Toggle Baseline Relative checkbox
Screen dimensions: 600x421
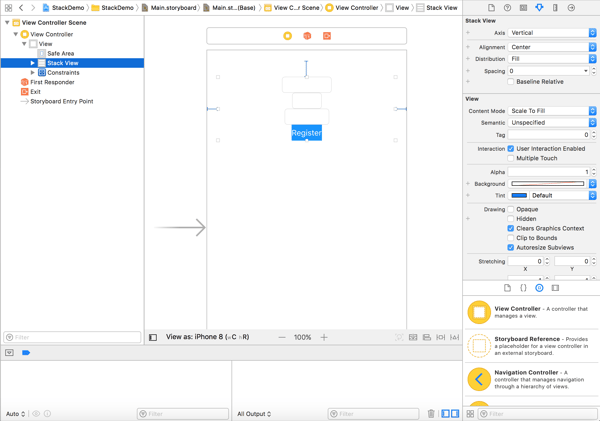point(511,82)
